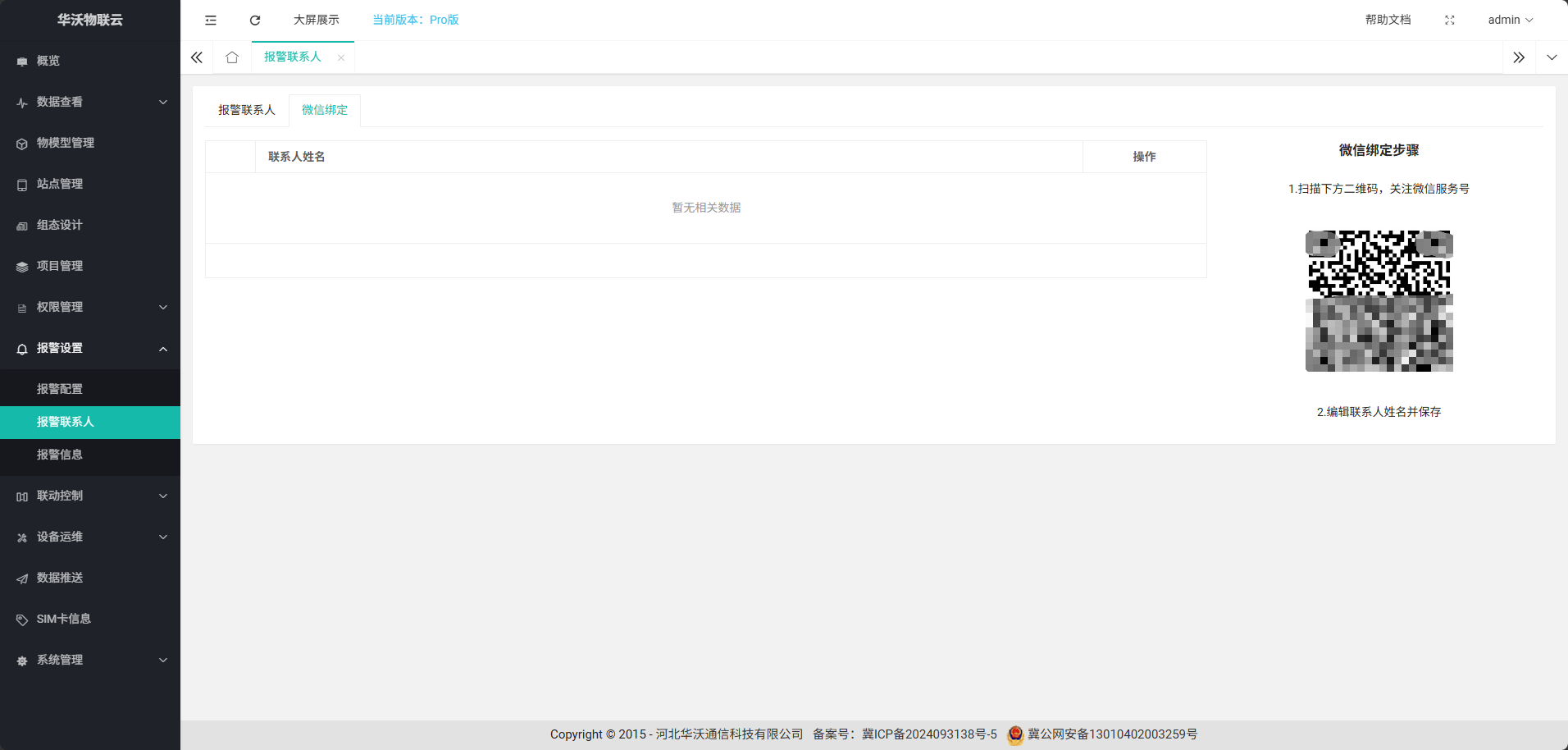Close the 报警联系人 page tab

(341, 57)
